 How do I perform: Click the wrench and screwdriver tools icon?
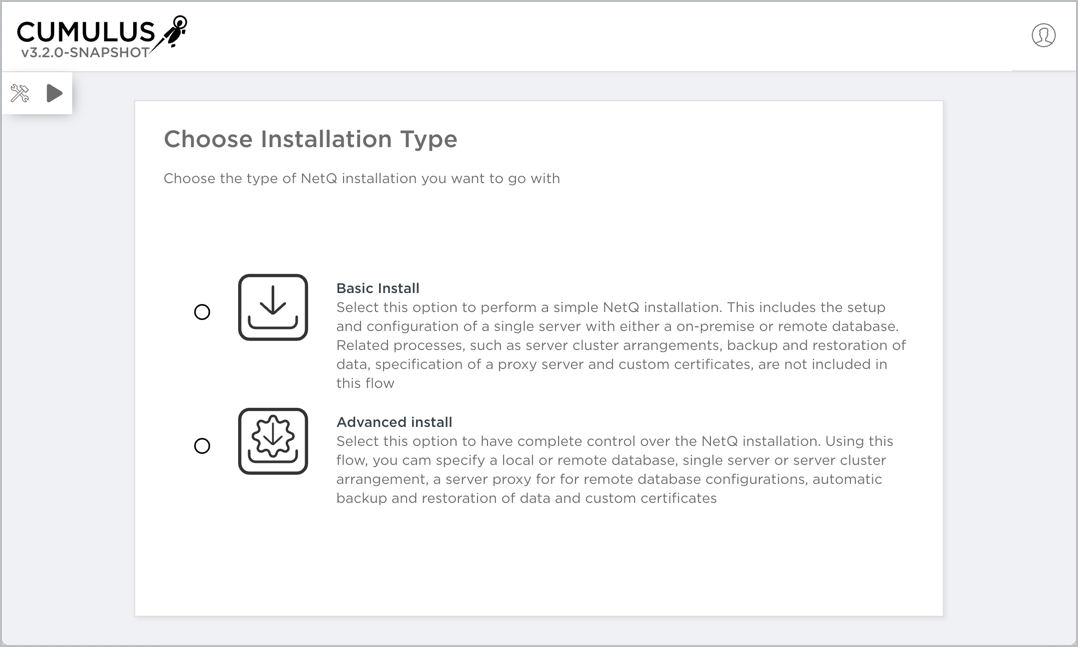tap(20, 93)
